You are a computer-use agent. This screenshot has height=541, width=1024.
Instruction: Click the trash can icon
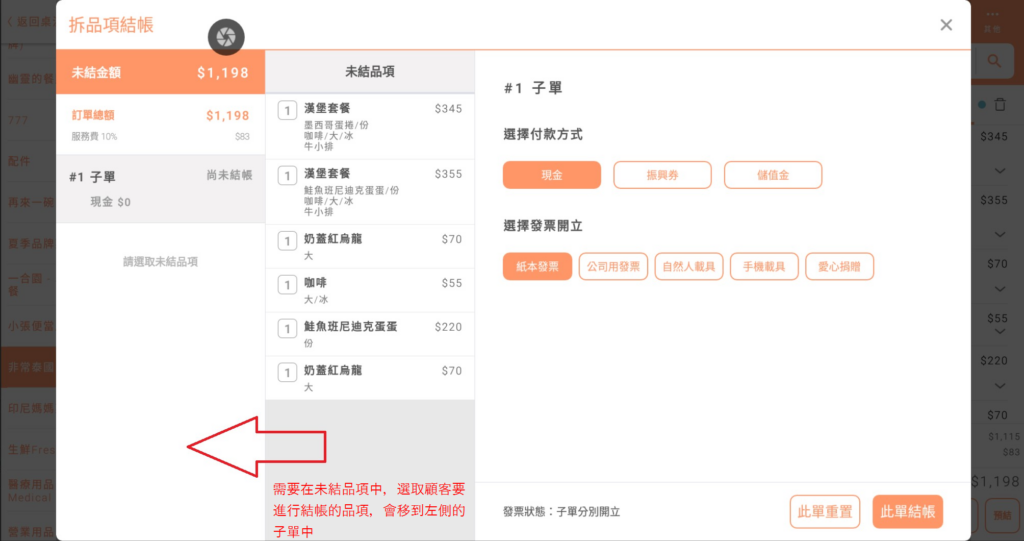coord(1000,104)
